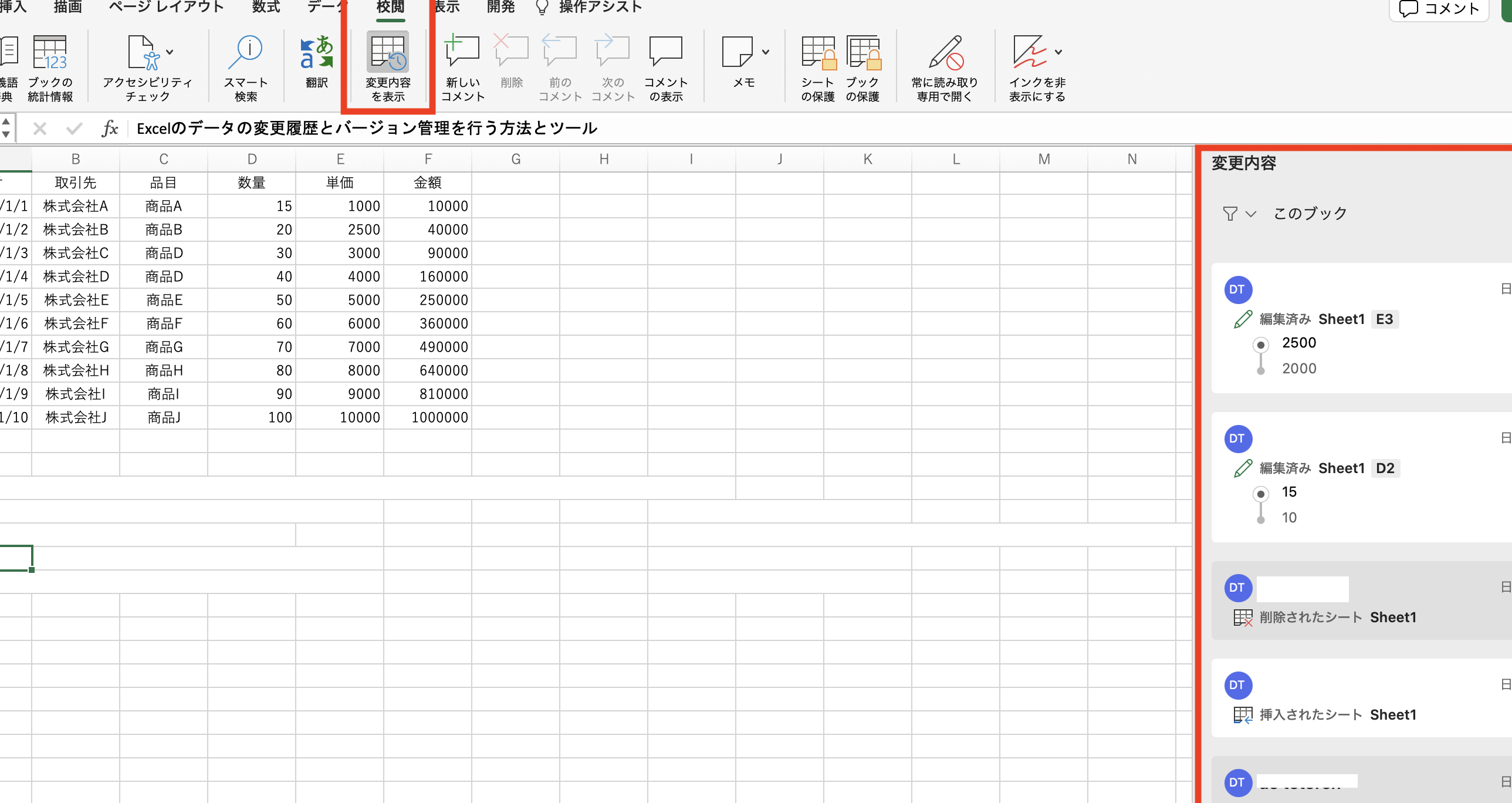Select the 2500 value radio in E3 change
Image resolution: width=1512 pixels, height=803 pixels.
coord(1260,344)
